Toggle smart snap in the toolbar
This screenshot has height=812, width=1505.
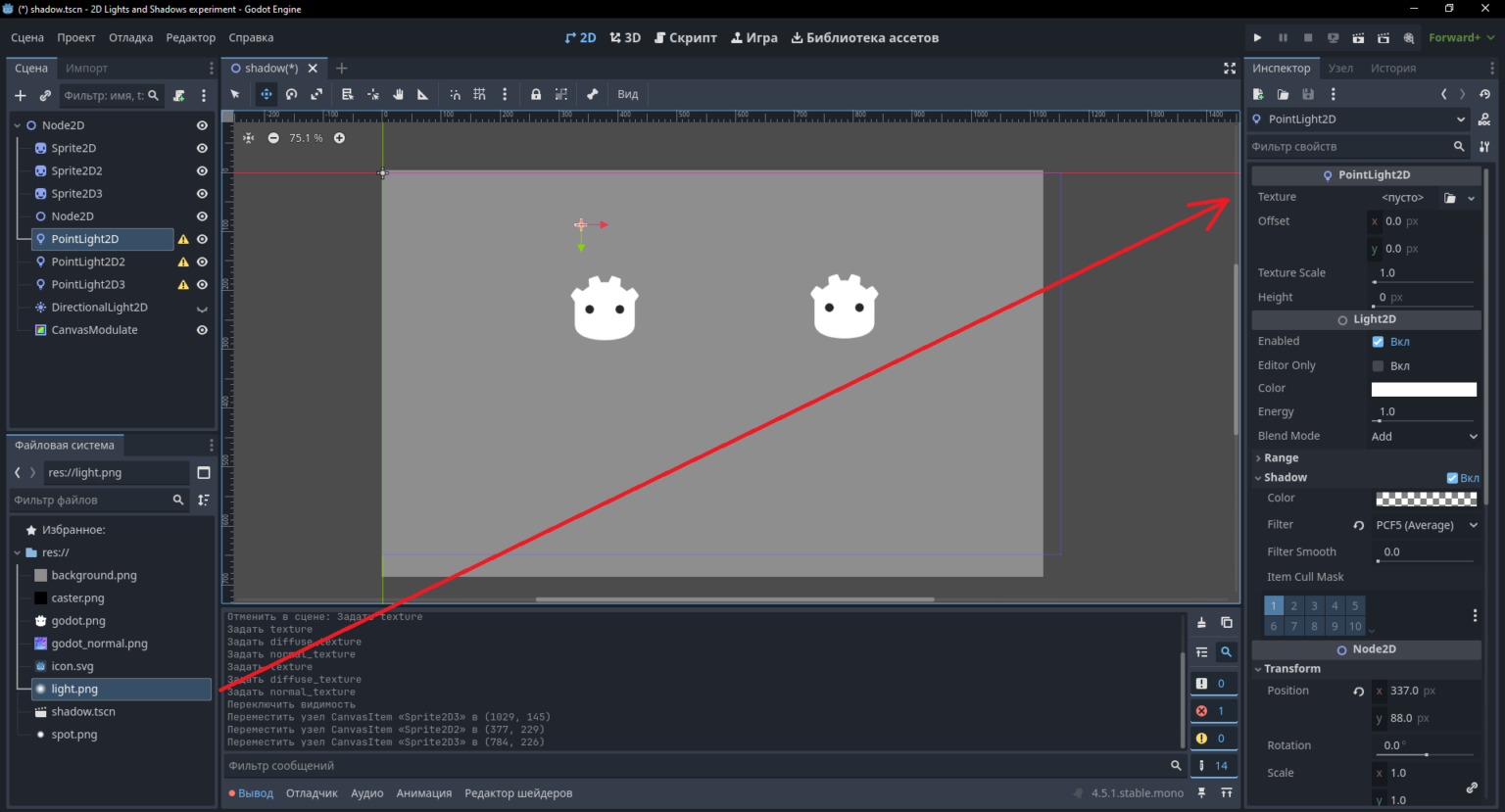(x=455, y=94)
